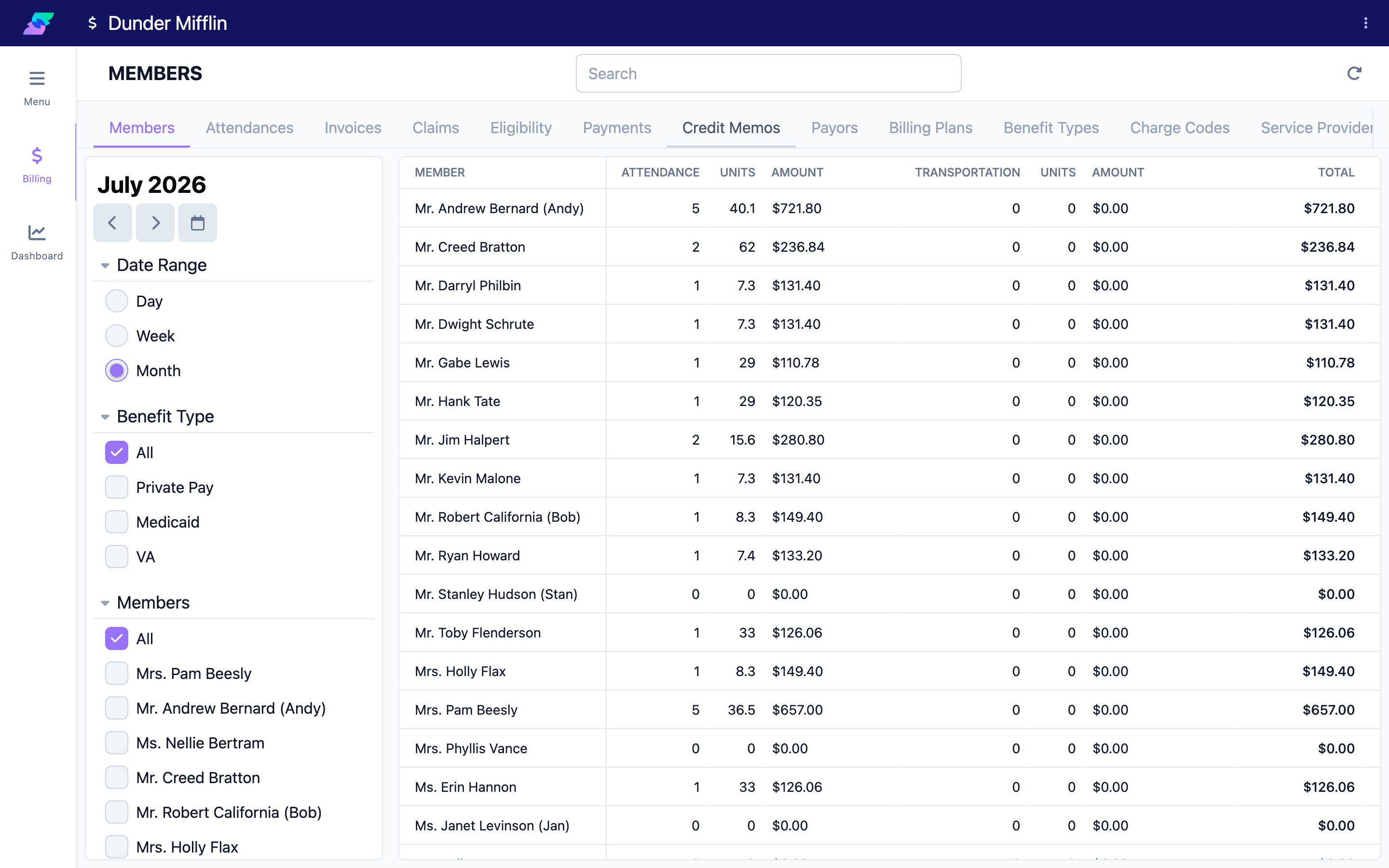This screenshot has width=1389, height=868.
Task: Open the Eligibility tab
Action: (x=520, y=127)
